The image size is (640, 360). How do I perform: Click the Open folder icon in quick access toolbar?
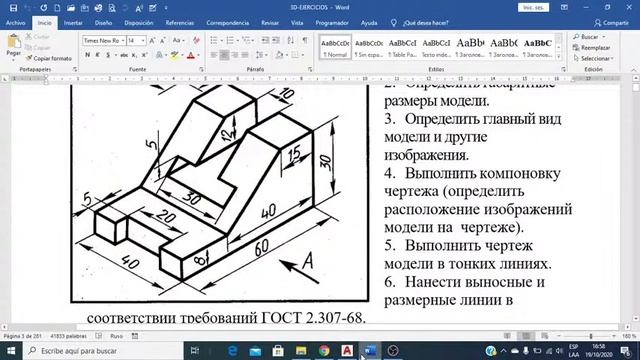point(71,8)
